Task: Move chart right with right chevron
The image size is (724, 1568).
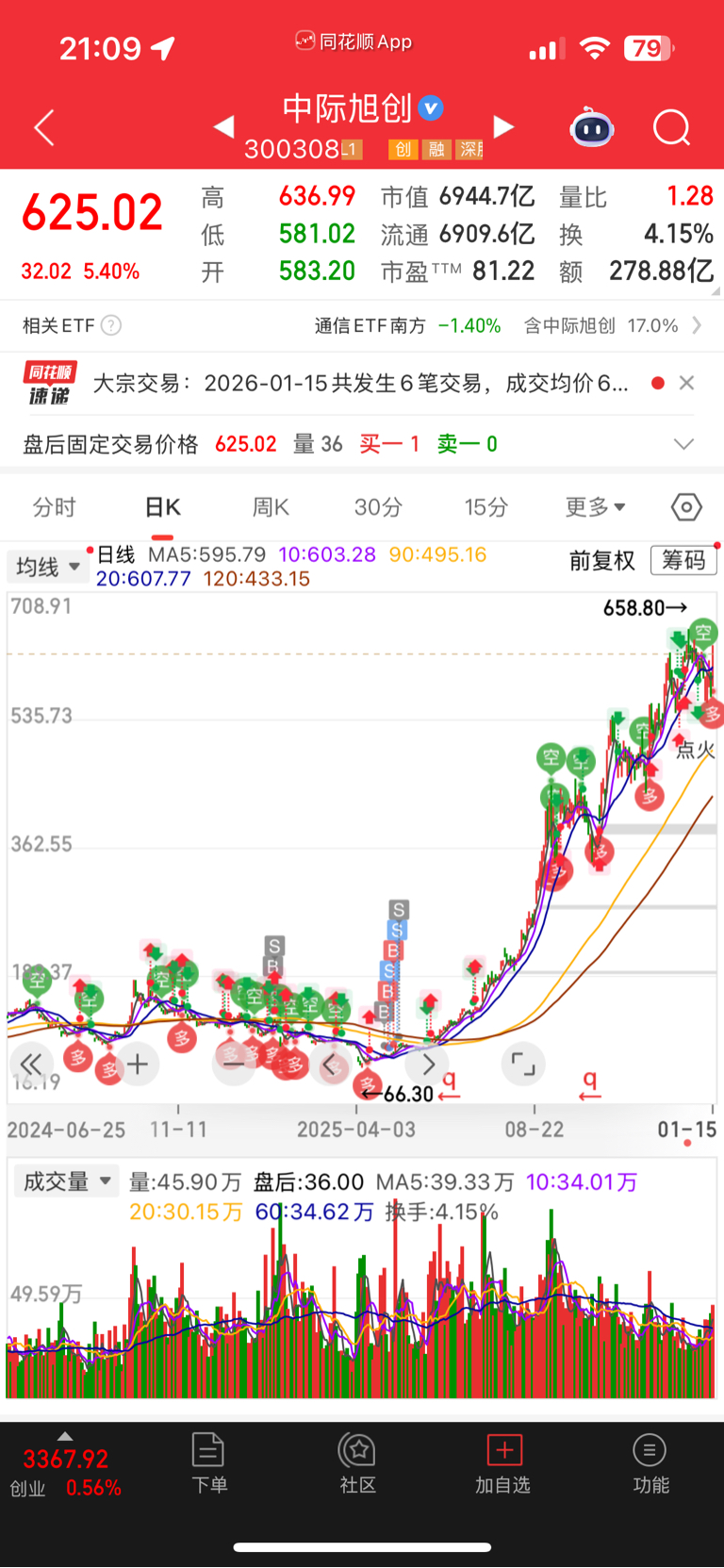Action: pyautogui.click(x=428, y=1065)
